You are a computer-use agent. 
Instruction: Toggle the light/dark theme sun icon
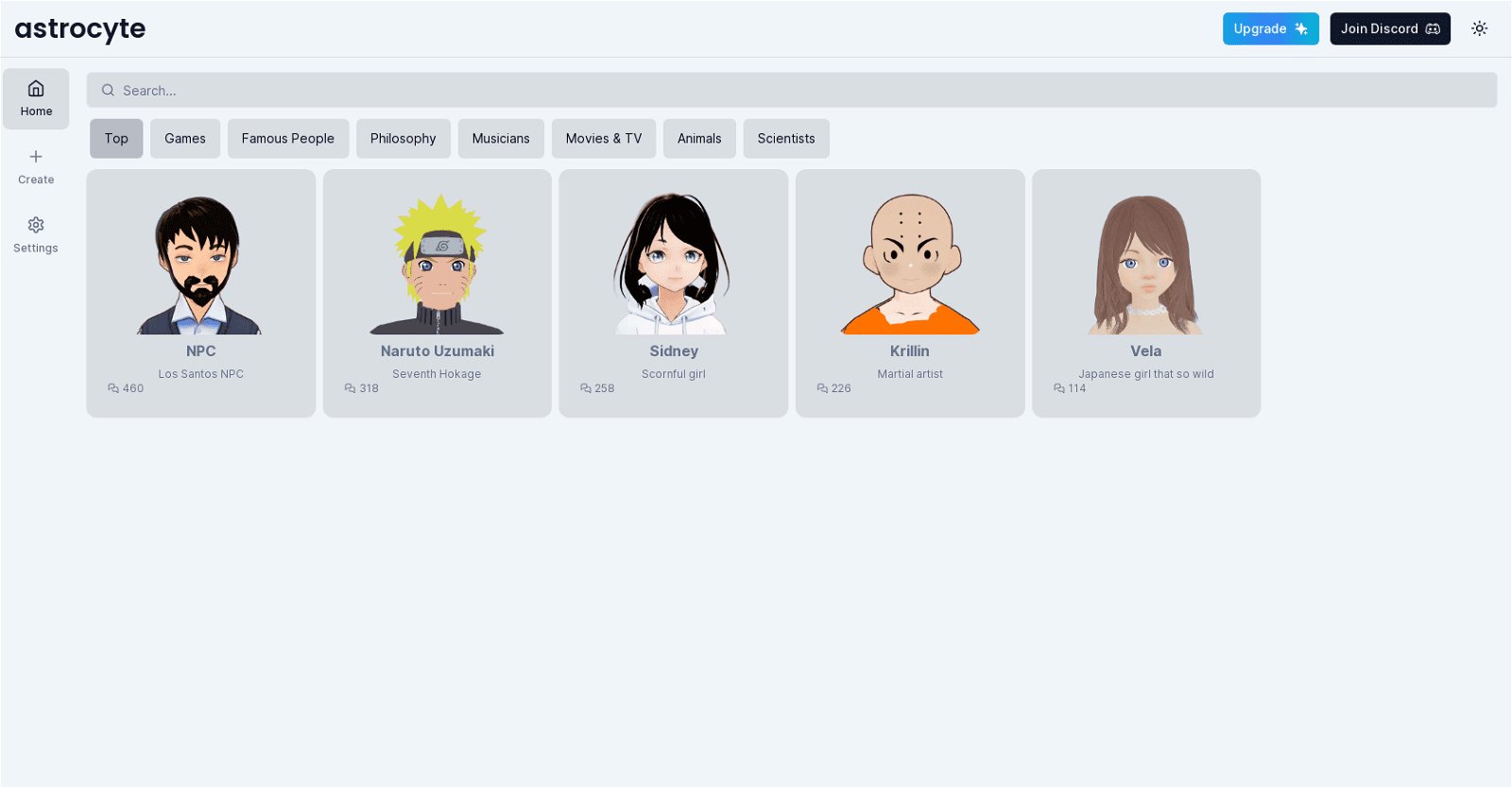(x=1479, y=29)
